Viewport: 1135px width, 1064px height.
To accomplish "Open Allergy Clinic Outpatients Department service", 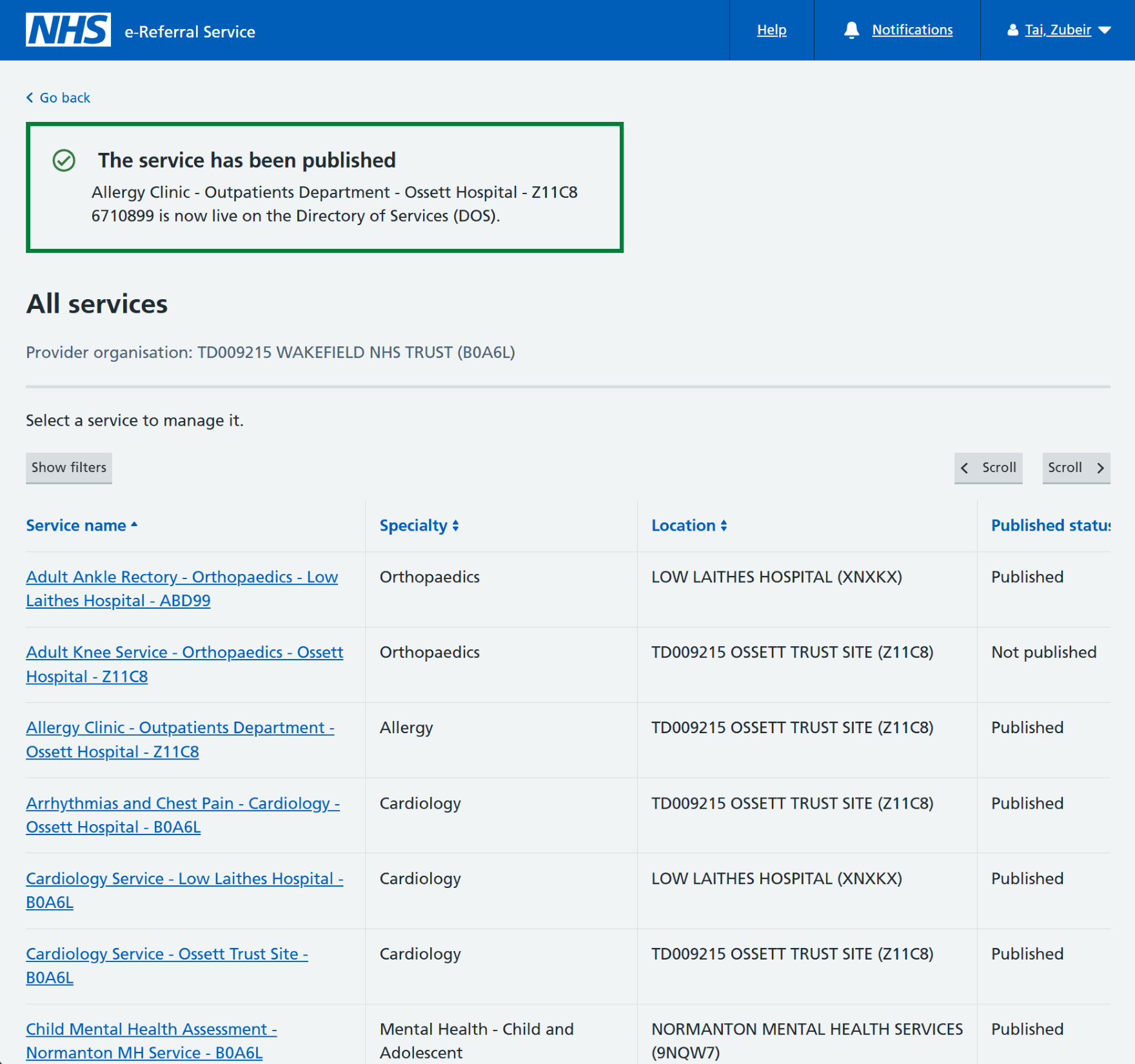I will (180, 740).
